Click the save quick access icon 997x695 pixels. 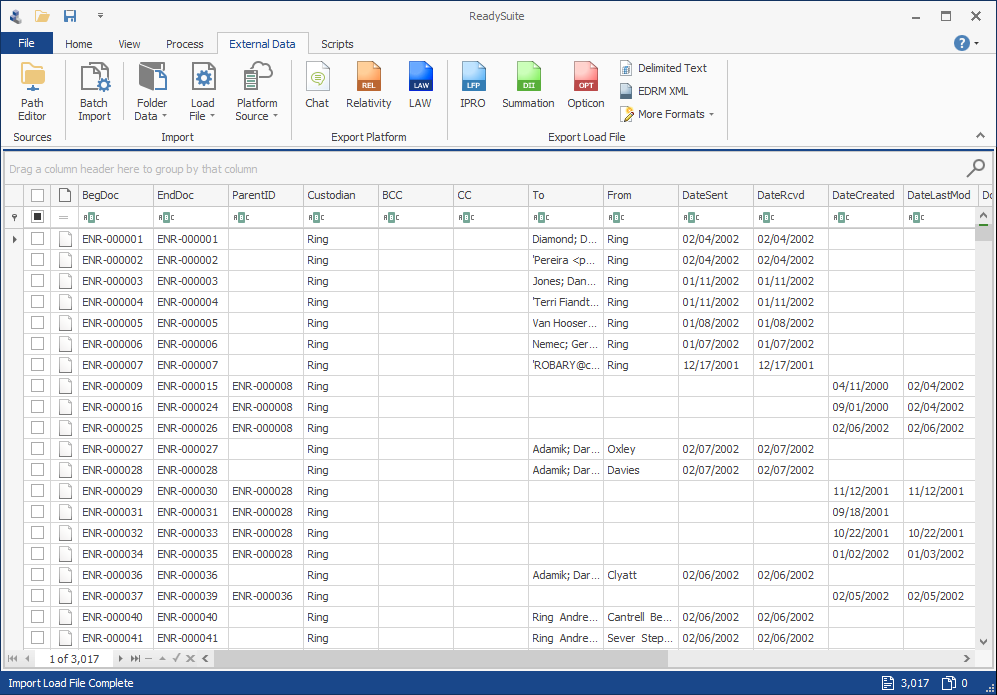coord(70,16)
